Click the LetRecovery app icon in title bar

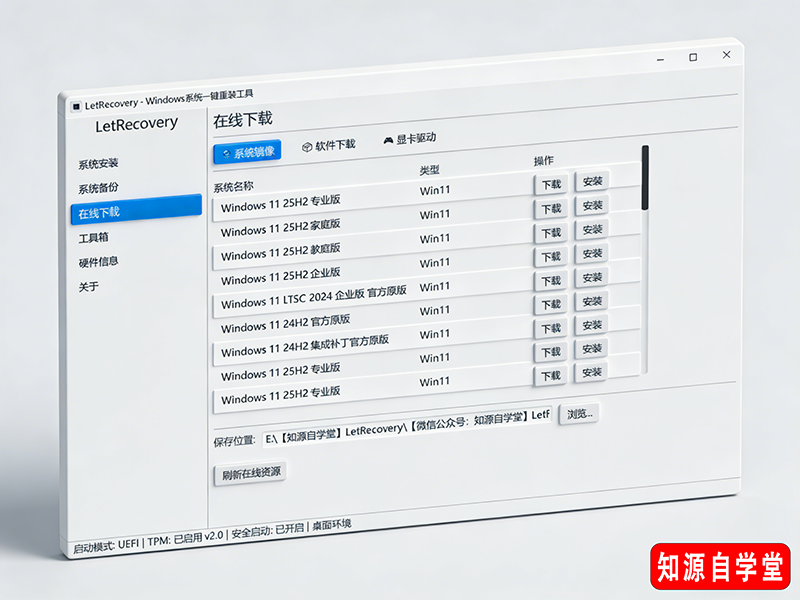[x=75, y=105]
